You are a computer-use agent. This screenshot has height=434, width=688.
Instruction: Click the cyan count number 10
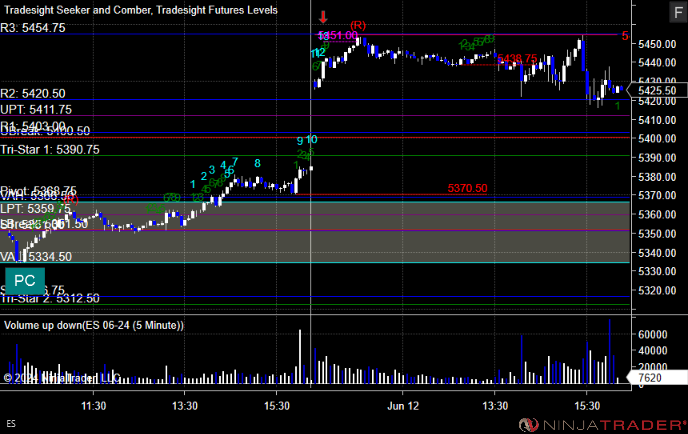311,140
